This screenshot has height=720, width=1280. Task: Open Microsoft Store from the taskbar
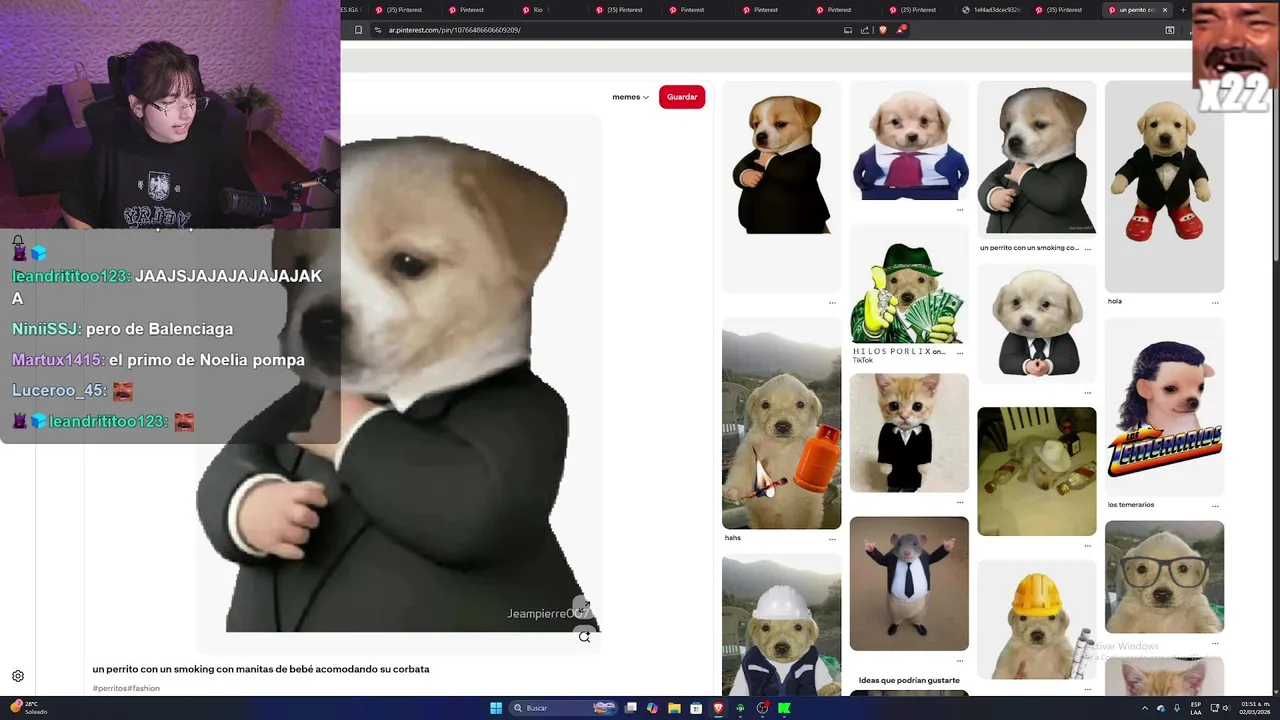tap(696, 708)
